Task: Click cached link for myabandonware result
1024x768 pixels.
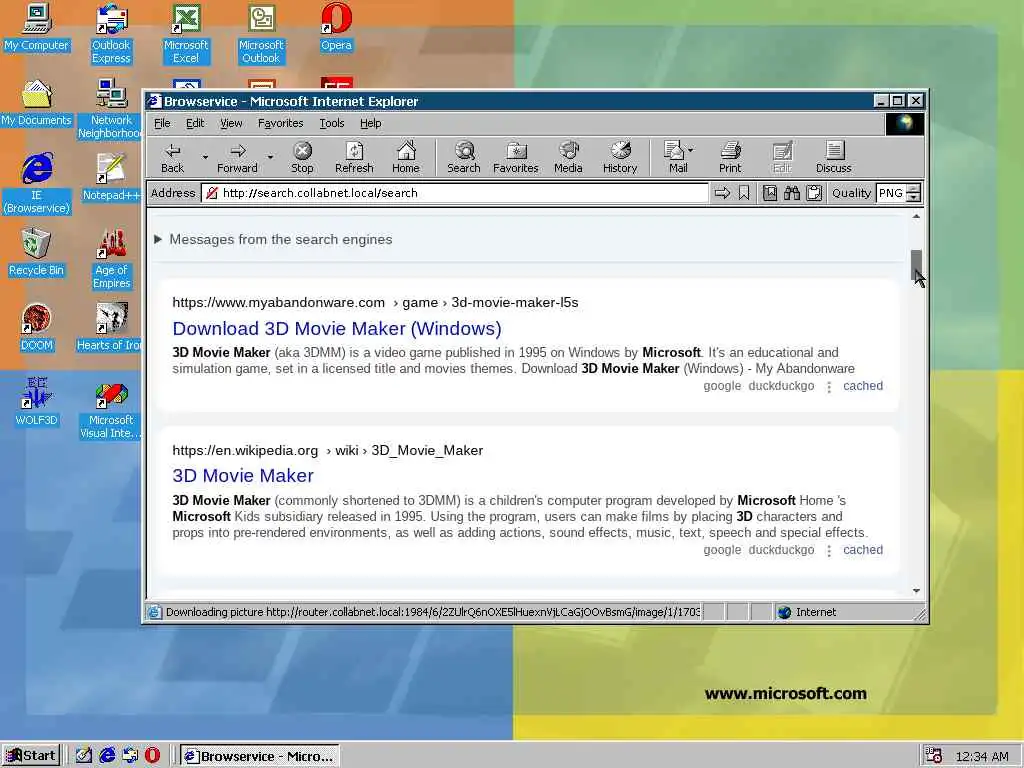Action: tap(863, 386)
